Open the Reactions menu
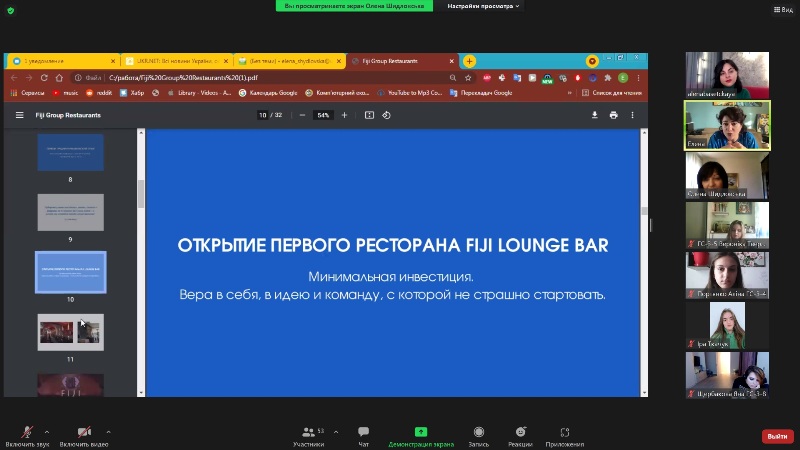800x450 pixels. tap(520, 437)
